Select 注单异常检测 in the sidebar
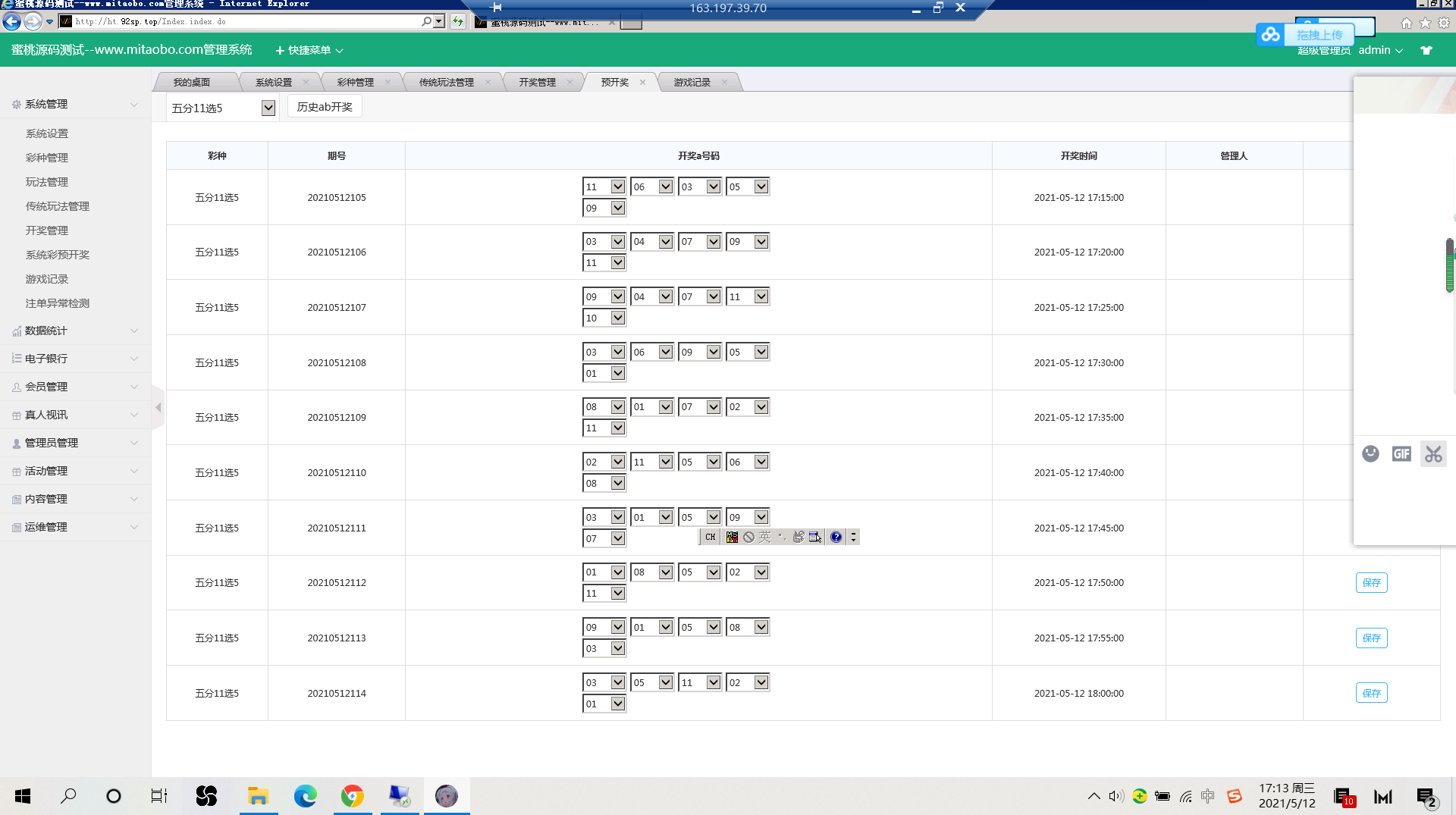 [58, 303]
